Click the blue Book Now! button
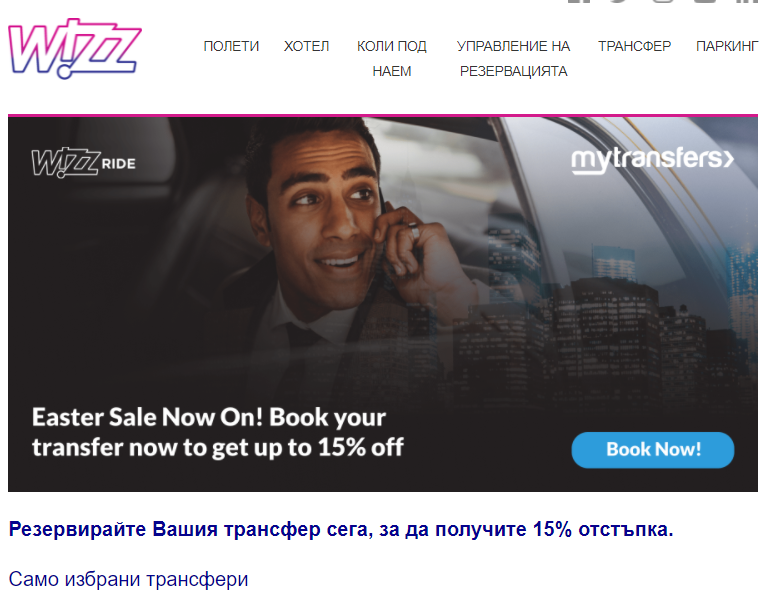This screenshot has height=597, width=766. [653, 449]
